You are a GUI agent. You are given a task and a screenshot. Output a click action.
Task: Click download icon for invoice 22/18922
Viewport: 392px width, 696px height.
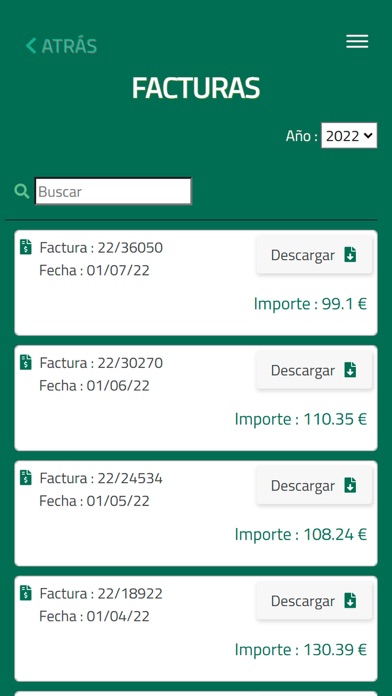(x=350, y=601)
